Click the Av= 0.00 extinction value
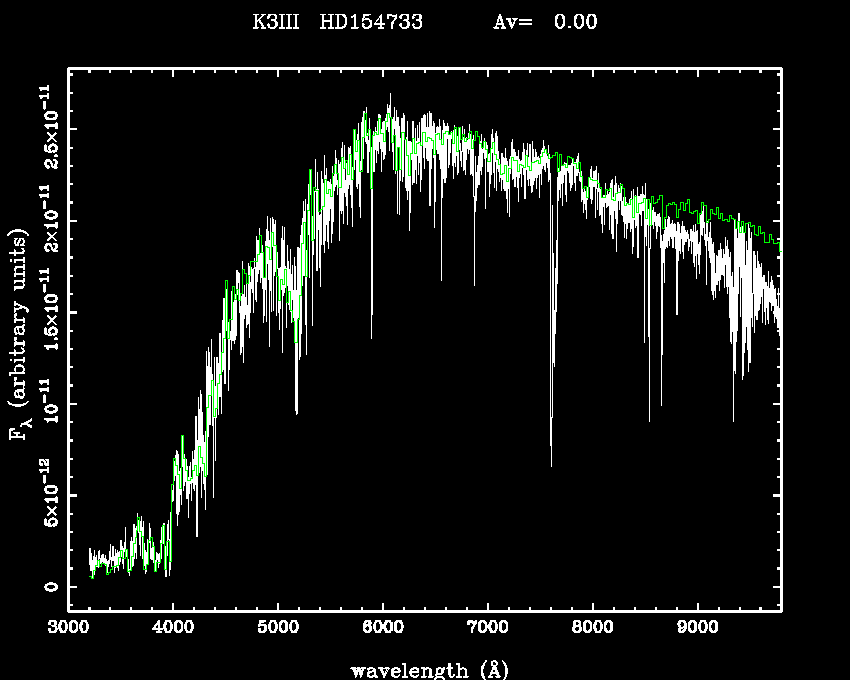Image resolution: width=850 pixels, height=680 pixels. pos(546,22)
